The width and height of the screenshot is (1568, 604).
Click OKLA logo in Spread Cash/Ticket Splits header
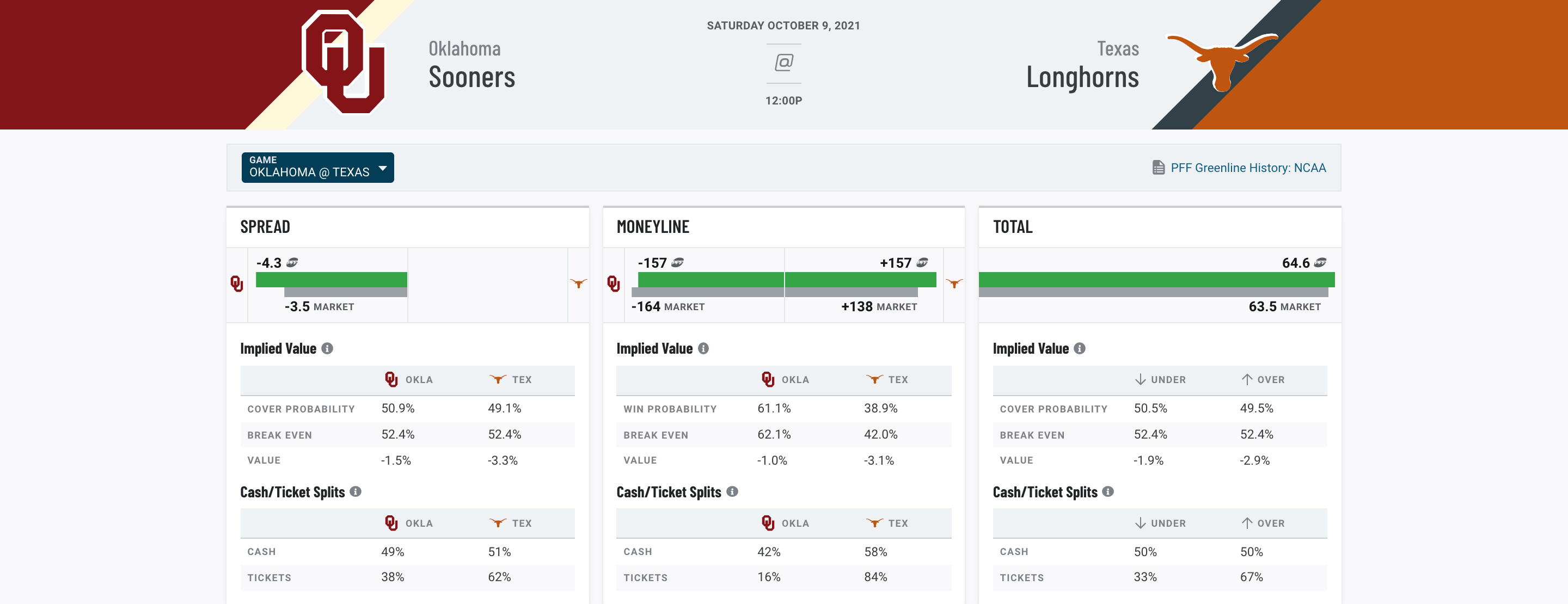(x=391, y=523)
